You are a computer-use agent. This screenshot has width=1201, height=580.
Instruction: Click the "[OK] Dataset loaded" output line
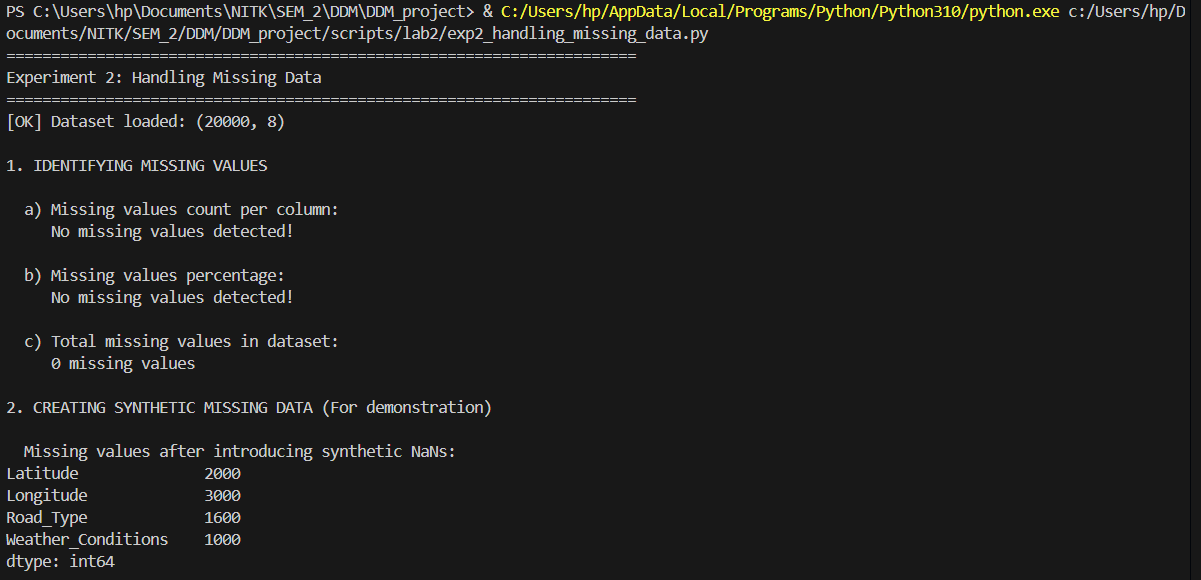[x=147, y=122]
